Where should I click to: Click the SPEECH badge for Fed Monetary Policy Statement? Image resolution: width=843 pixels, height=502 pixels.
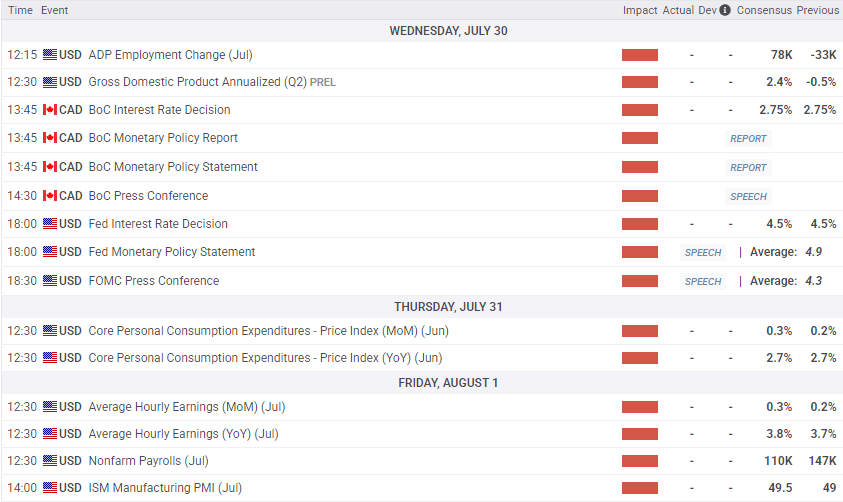point(703,253)
